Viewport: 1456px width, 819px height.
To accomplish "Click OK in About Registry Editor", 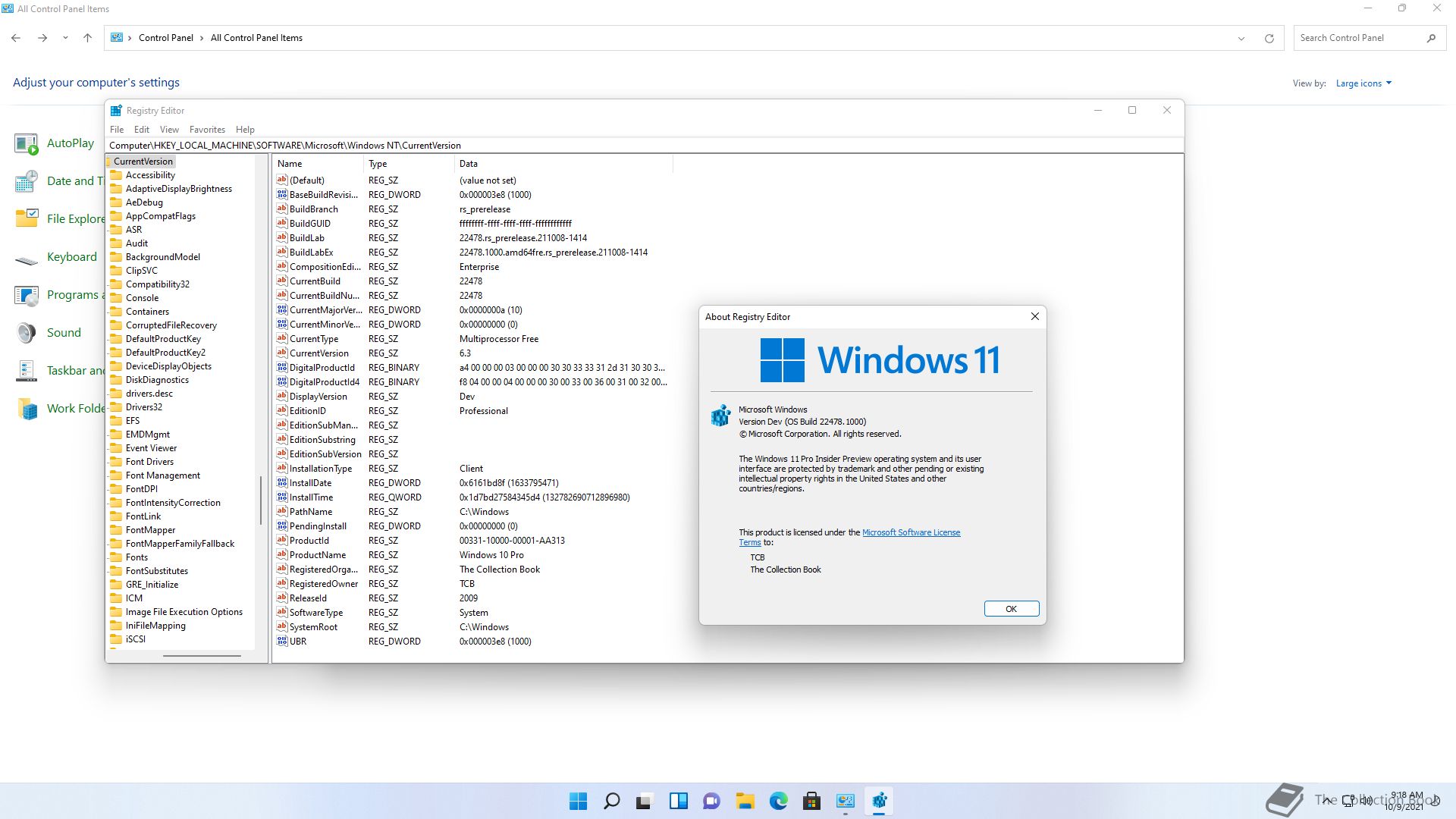I will click(x=1011, y=609).
